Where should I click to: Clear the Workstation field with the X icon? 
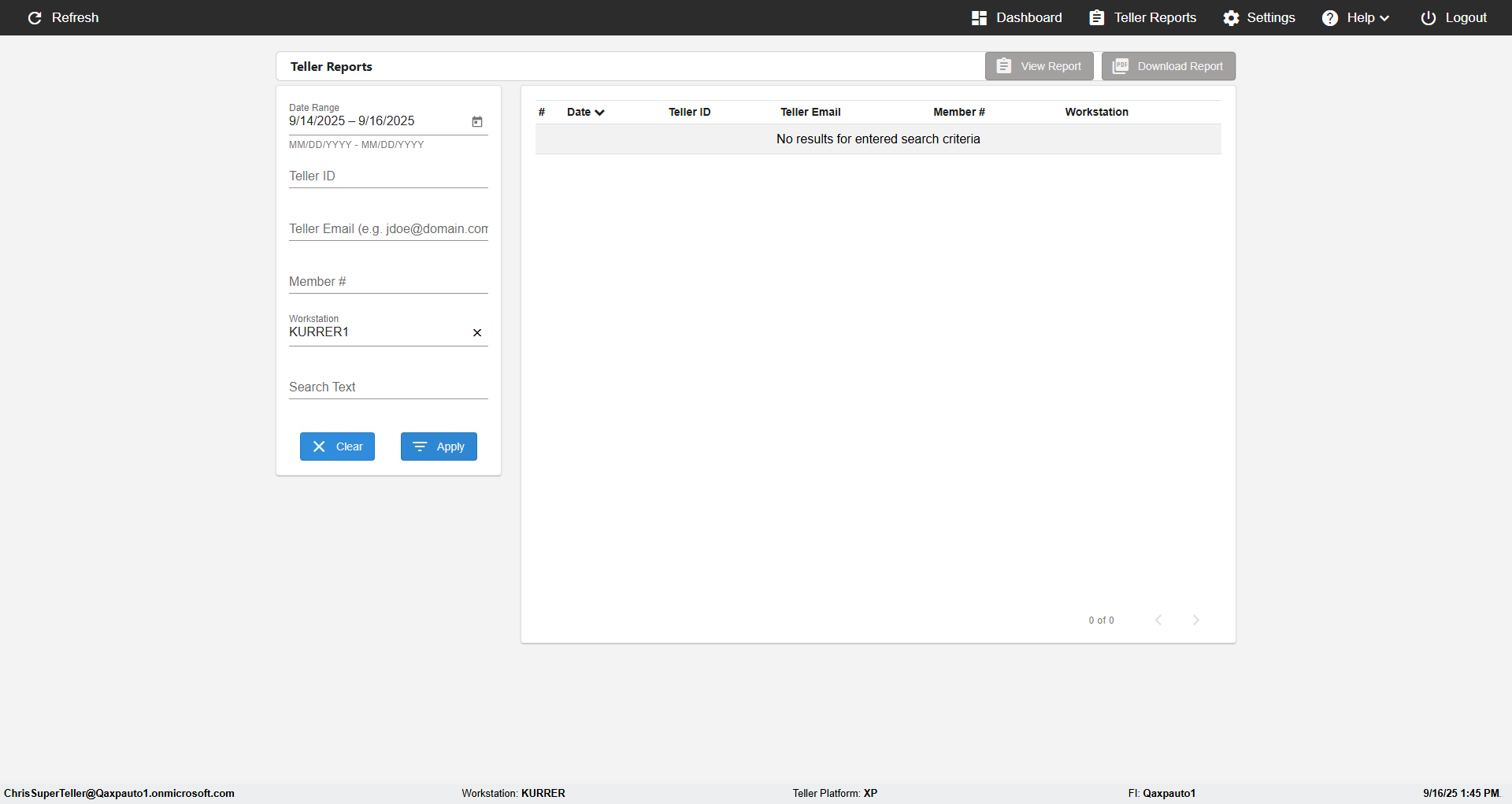(477, 332)
